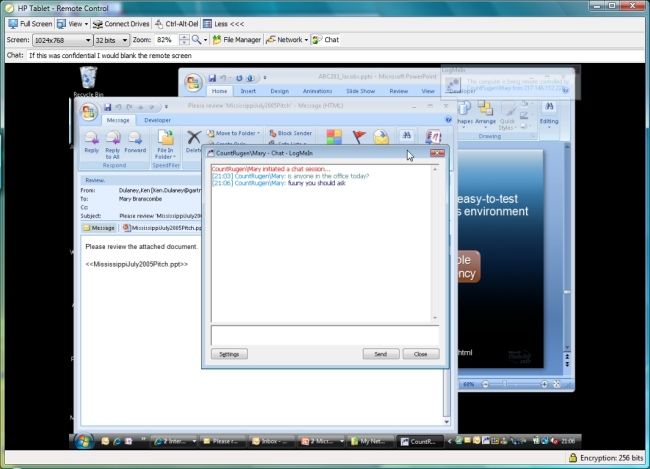The height and width of the screenshot is (469, 650).
Task: Click Undo icon in PowerPoint quick access
Action: [223, 78]
